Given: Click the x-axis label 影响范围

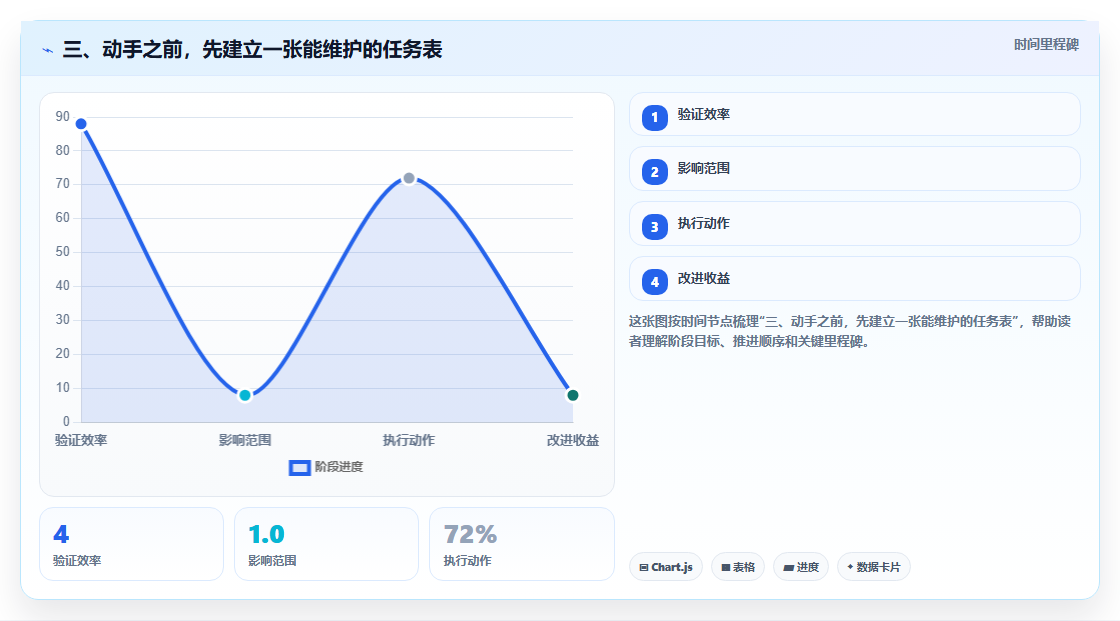Looking at the screenshot, I should pos(245,440).
